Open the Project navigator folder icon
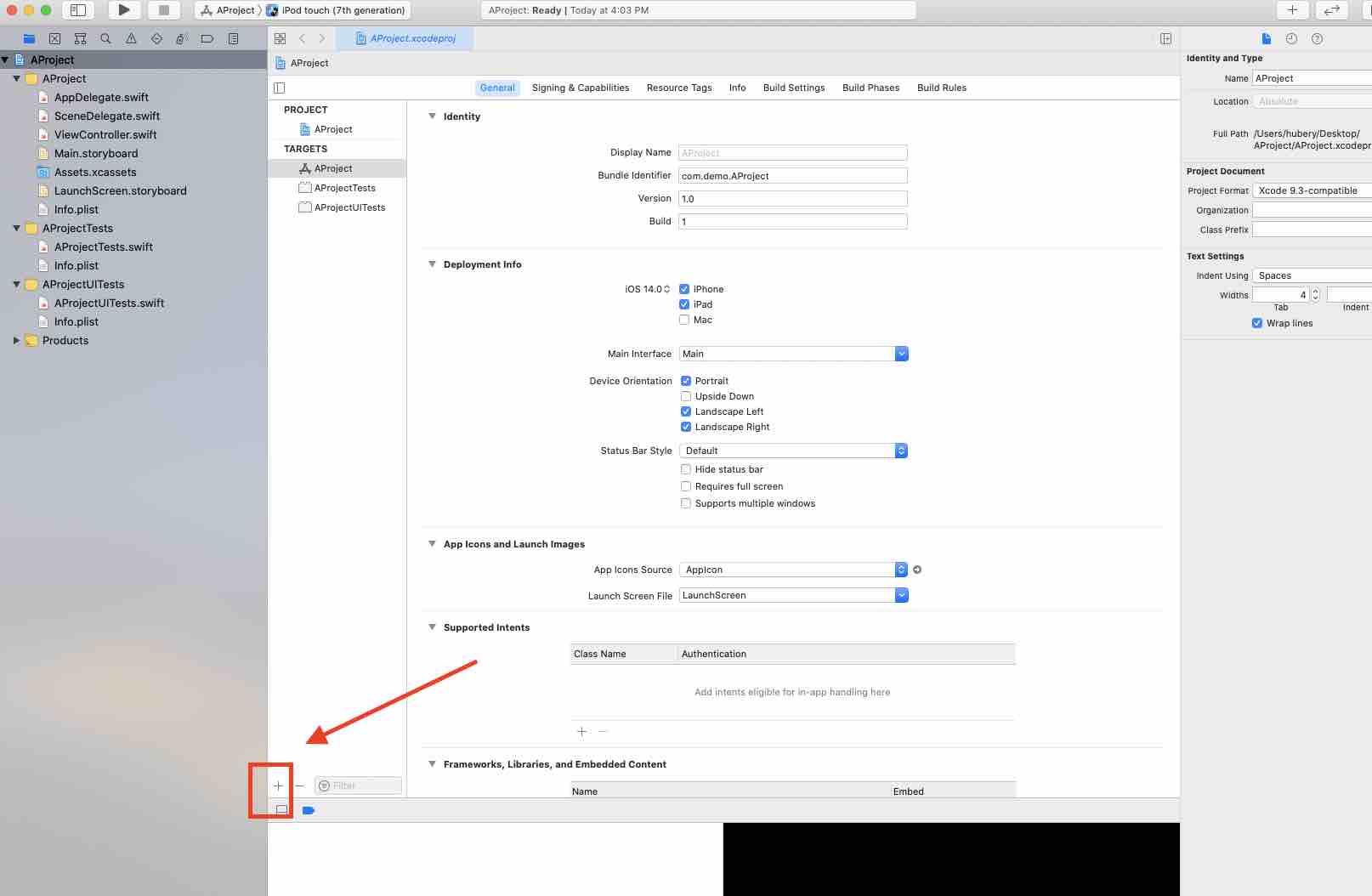 pos(30,38)
